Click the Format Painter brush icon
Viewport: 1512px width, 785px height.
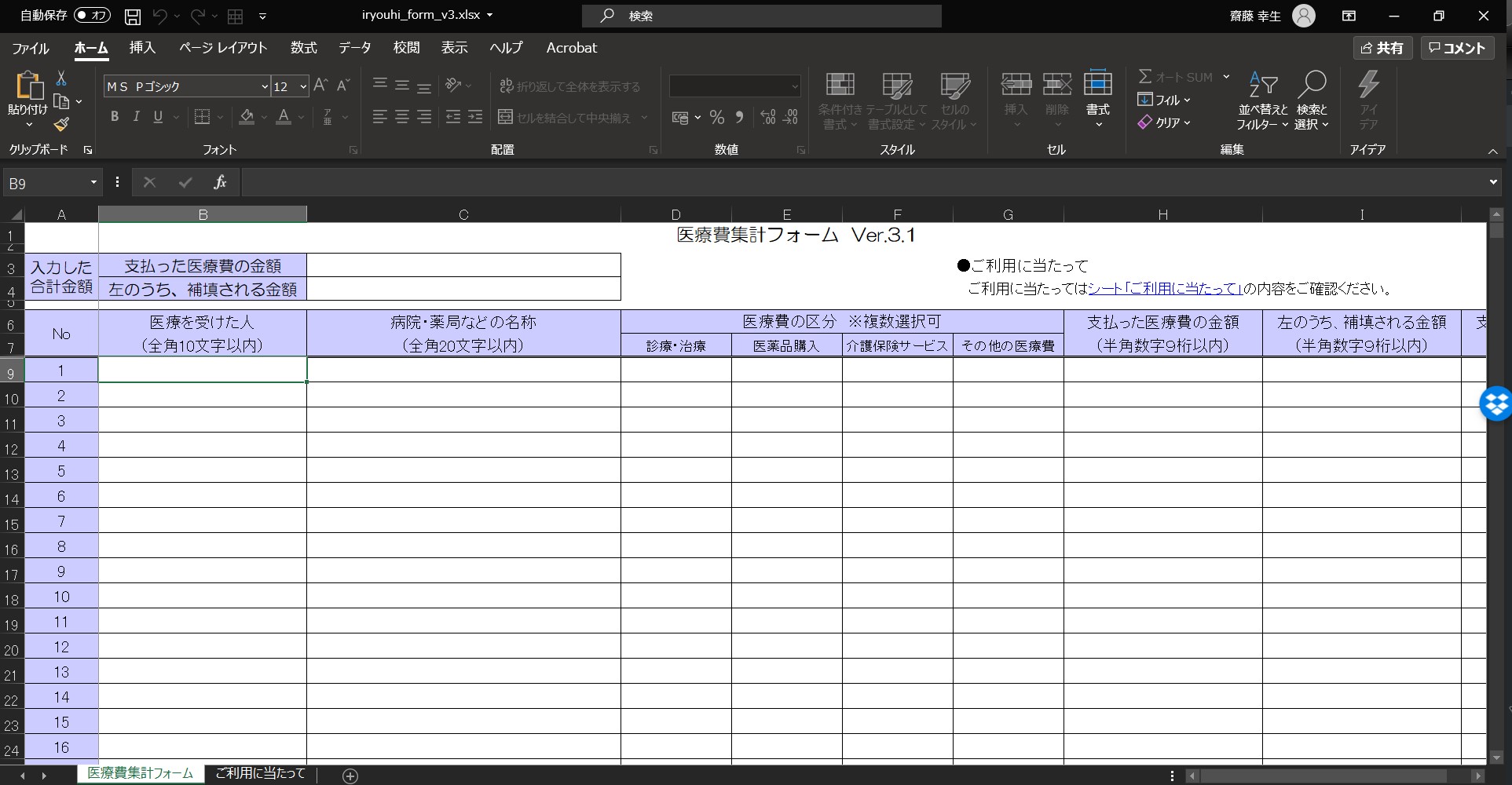coord(61,124)
